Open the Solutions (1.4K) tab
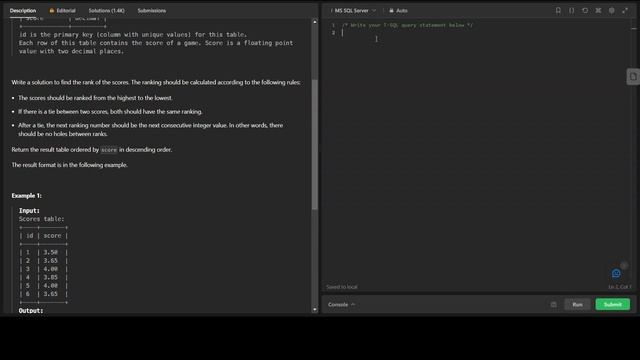 pos(107,11)
